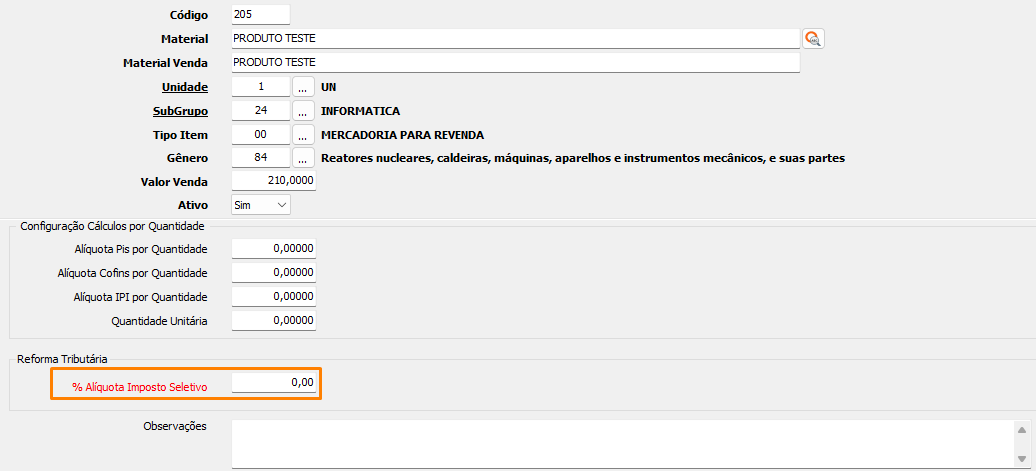This screenshot has height=471, width=1036.
Task: Focus the % Alíquota Imposto Seletivo field
Action: 273,383
